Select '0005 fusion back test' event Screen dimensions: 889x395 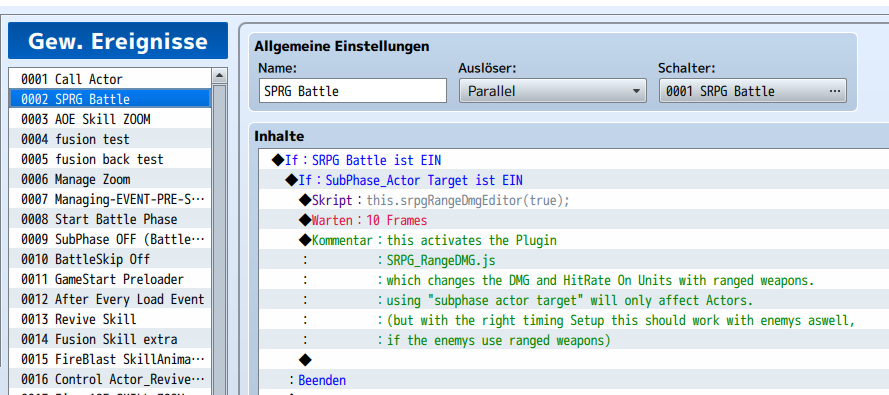(x=110, y=159)
